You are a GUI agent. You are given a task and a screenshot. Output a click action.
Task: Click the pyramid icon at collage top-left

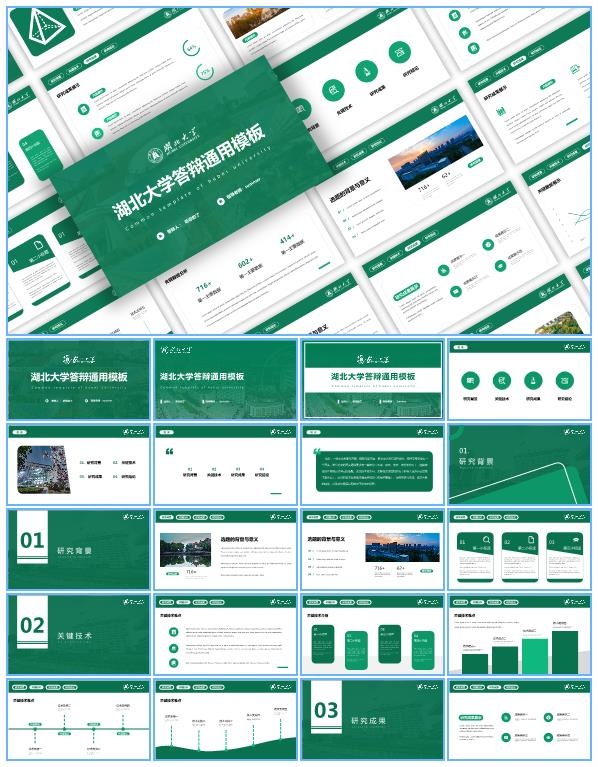(x=44, y=26)
